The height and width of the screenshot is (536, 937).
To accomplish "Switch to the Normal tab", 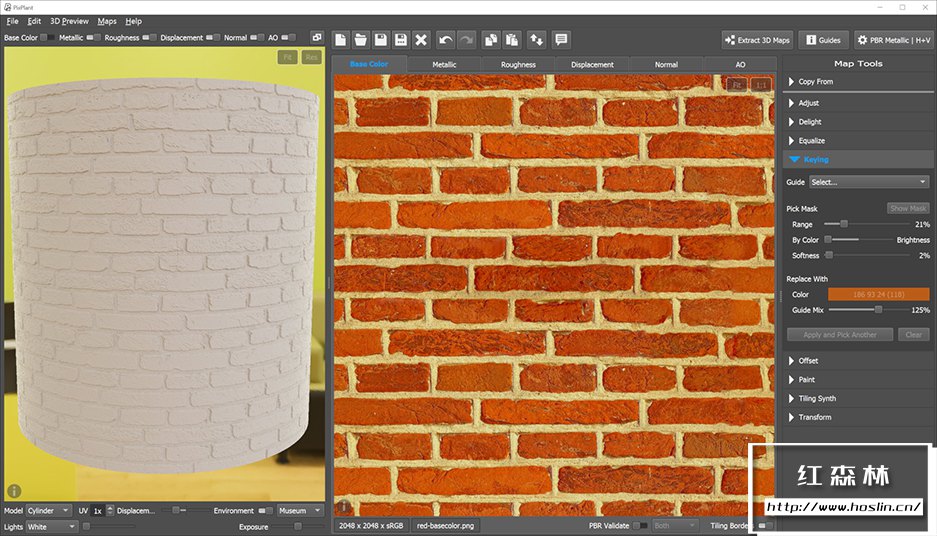I will point(666,65).
